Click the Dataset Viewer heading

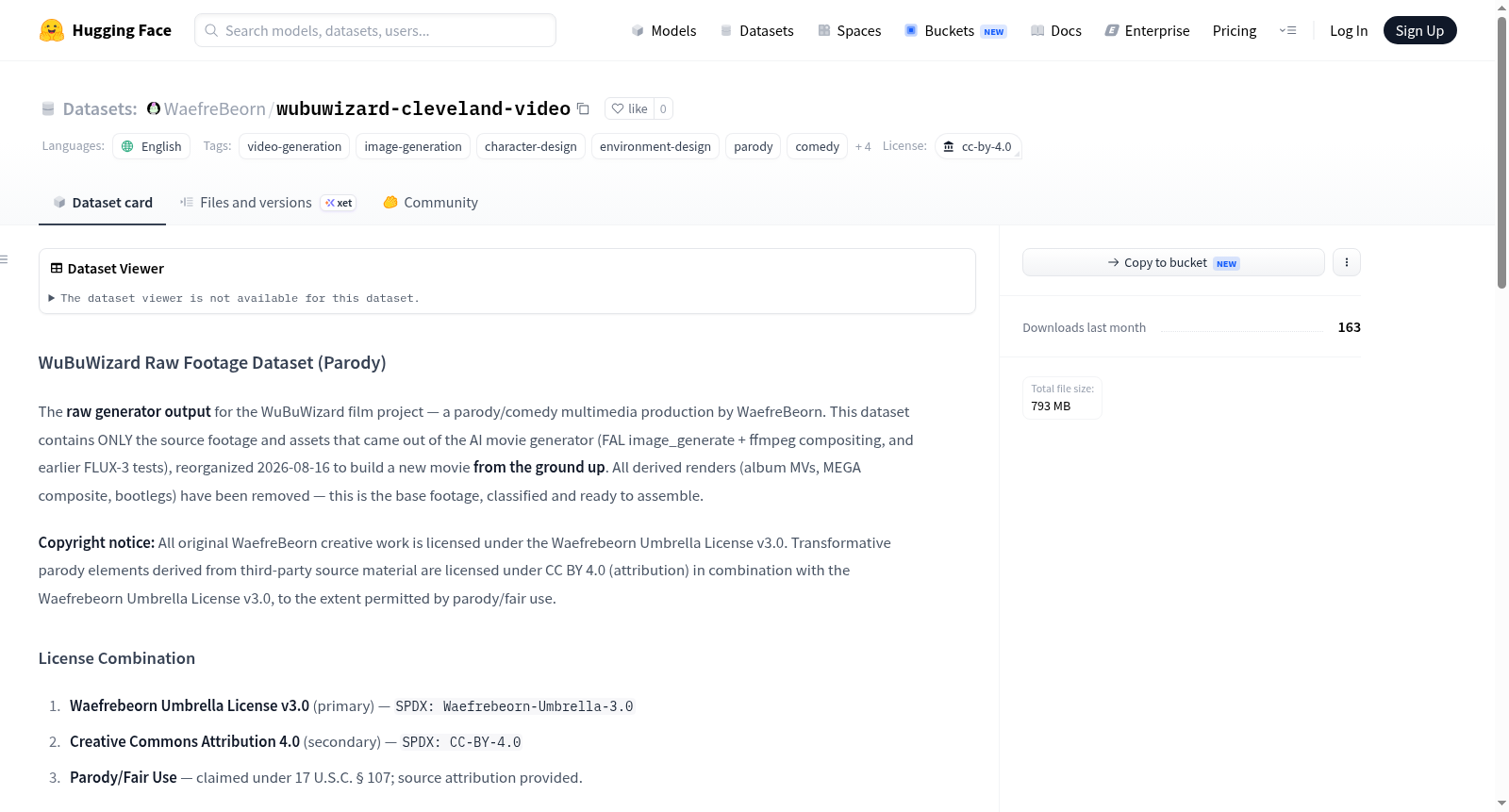tap(116, 269)
